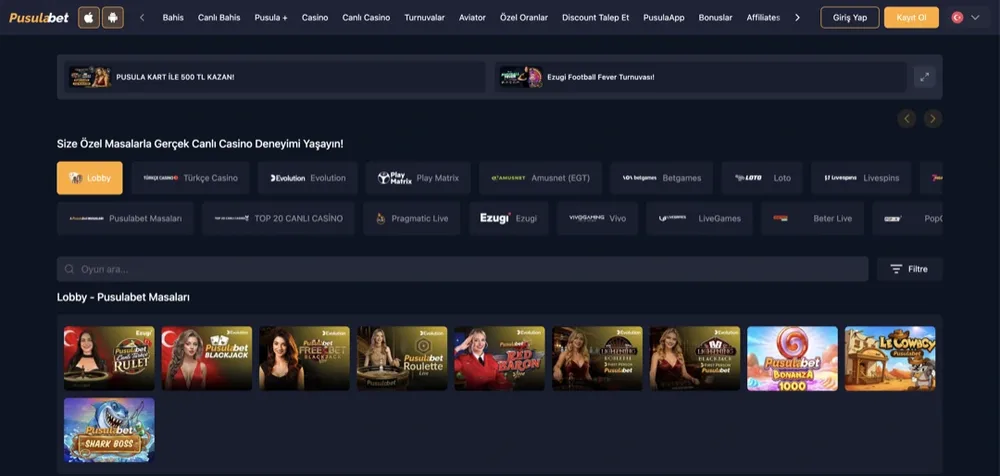Expand the promo banner fullscreen icon
The height and width of the screenshot is (476, 1000).
pos(925,77)
